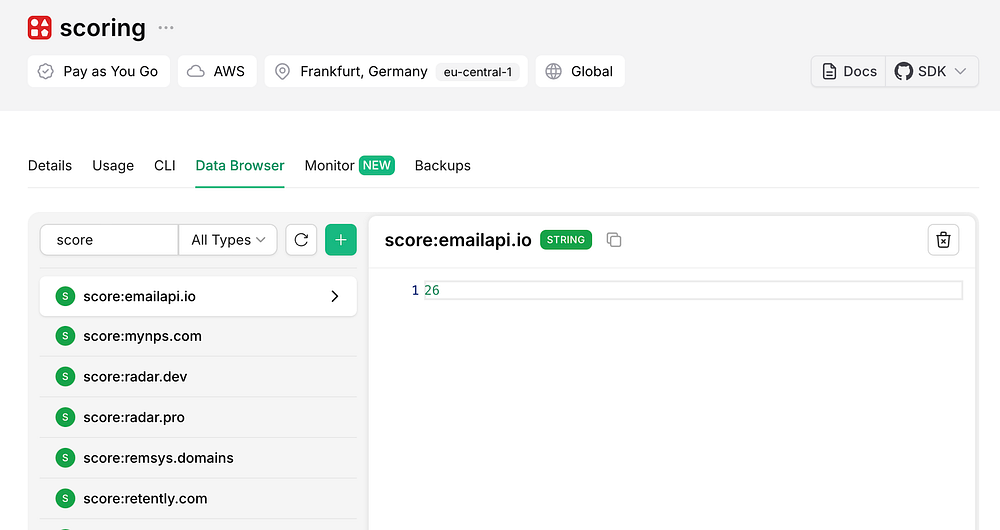Viewport: 1000px width, 530px height.
Task: Click the GitHub icon in SDK button
Action: pyautogui.click(x=903, y=71)
